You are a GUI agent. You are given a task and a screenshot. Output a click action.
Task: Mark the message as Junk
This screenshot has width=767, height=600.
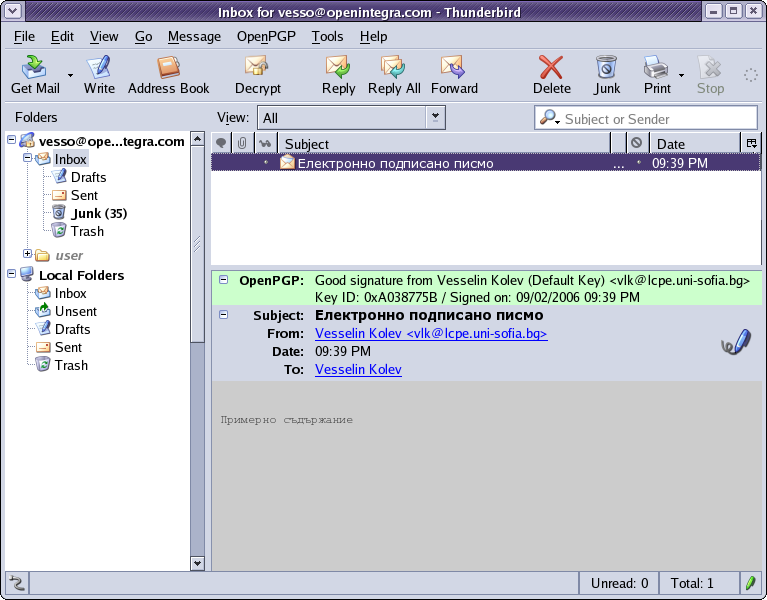[607, 74]
